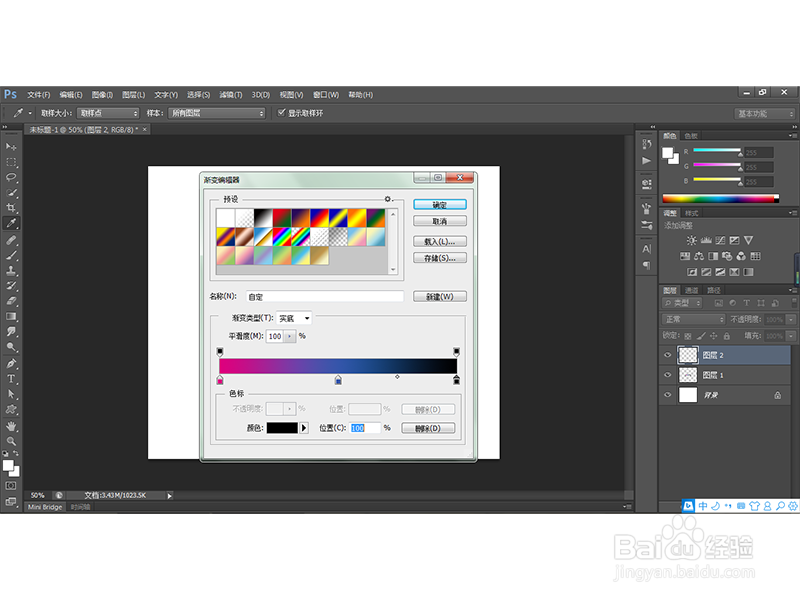Click the Brightness/Contrast adjustment icon
The image size is (800, 600).
click(691, 240)
